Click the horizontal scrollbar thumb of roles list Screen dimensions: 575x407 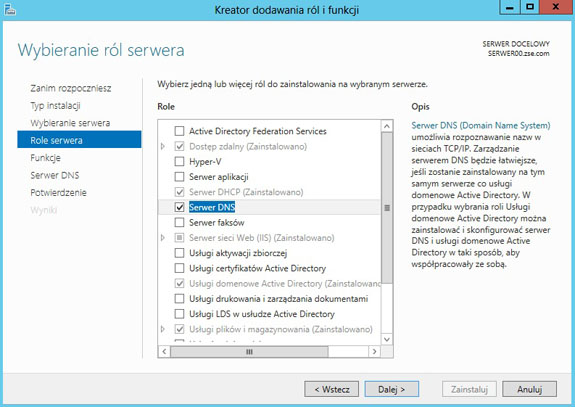(249, 352)
